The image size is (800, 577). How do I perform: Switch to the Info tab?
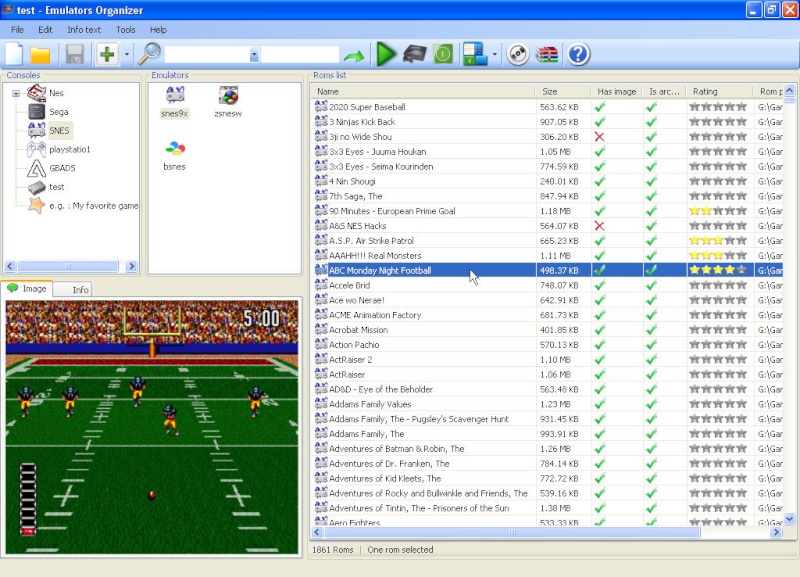(72, 289)
